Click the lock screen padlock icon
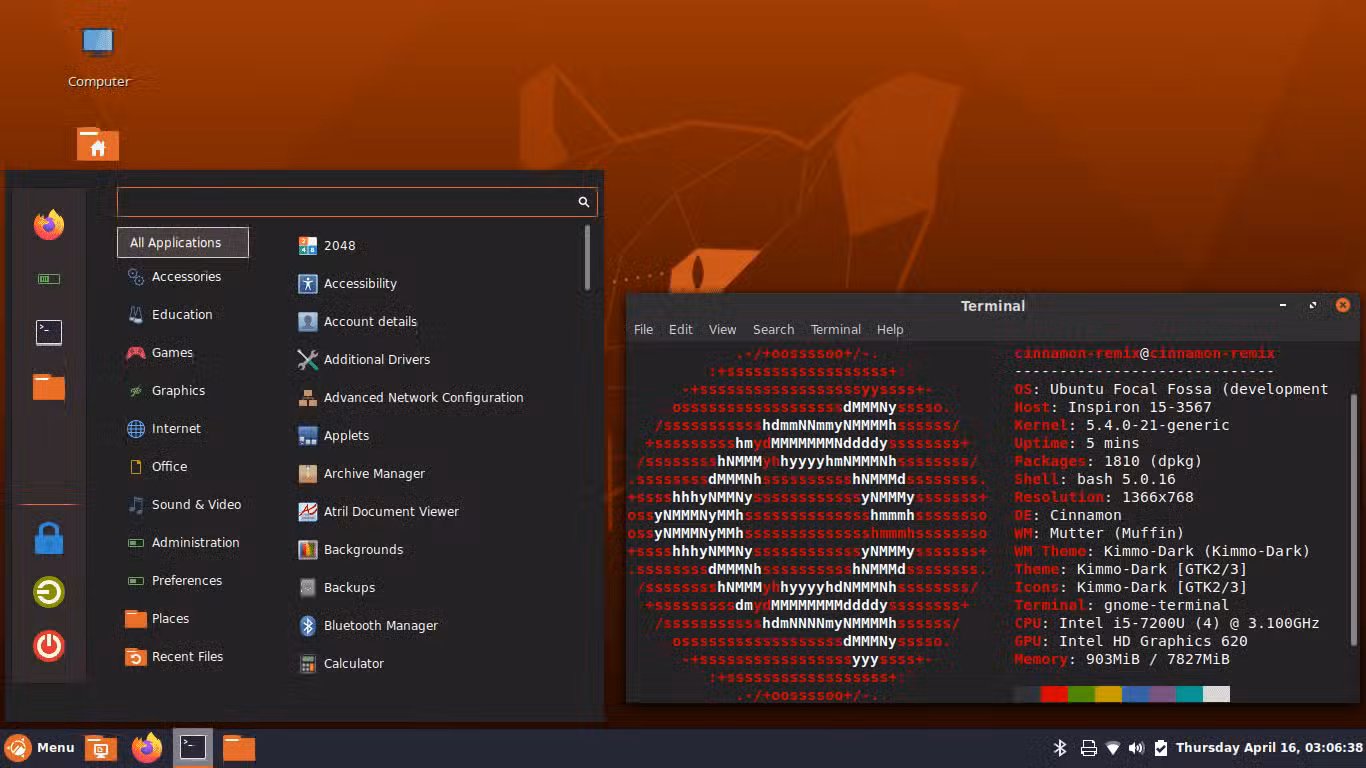1366x768 pixels. (x=49, y=539)
